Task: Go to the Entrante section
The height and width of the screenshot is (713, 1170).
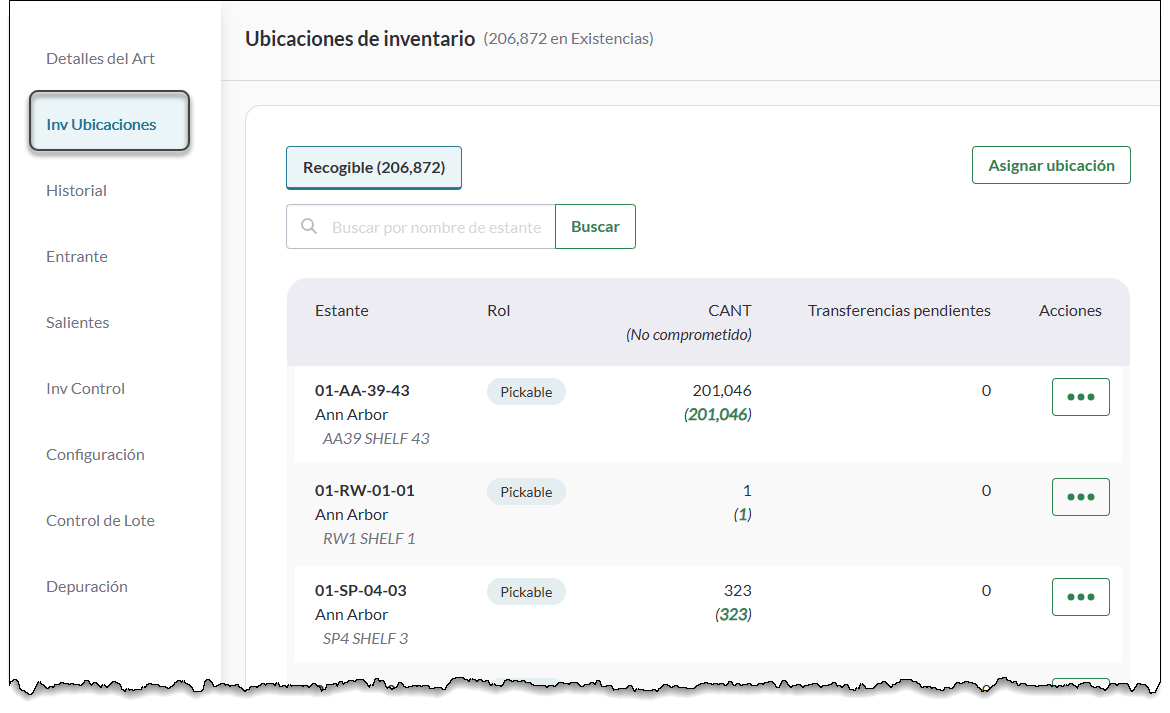Action: (x=77, y=256)
